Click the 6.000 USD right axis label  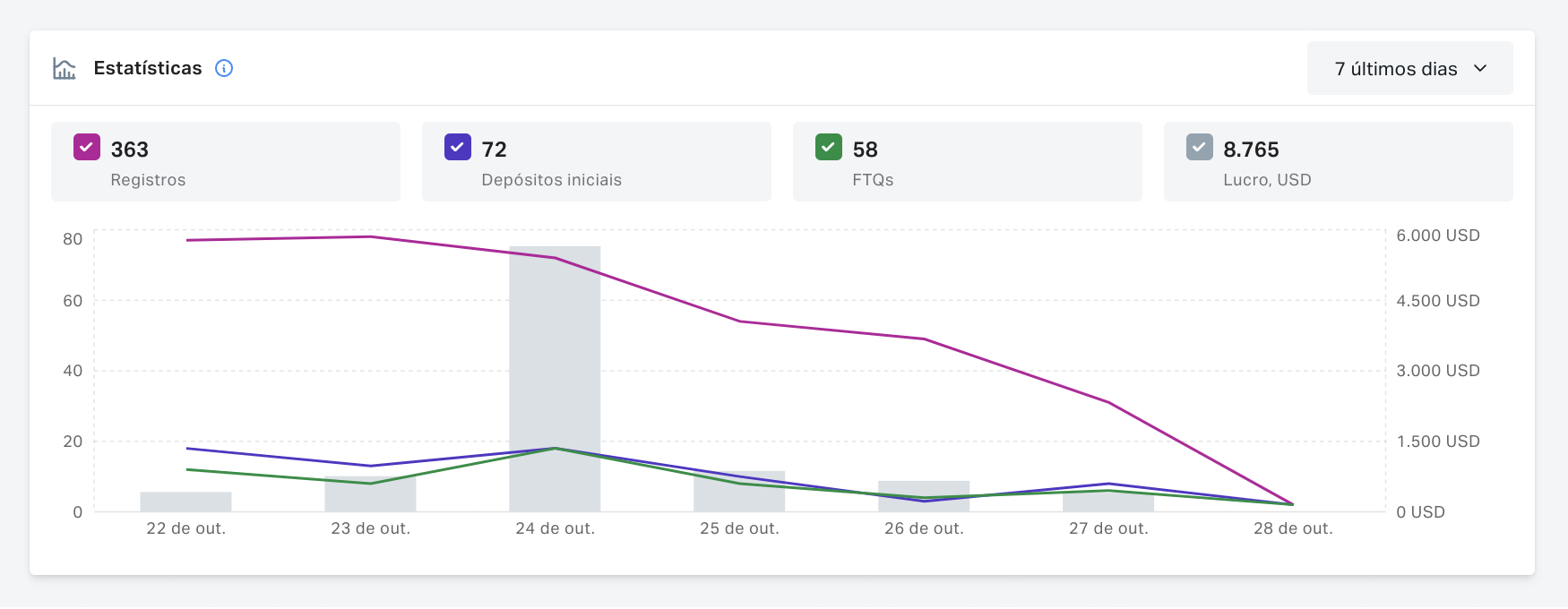point(1437,236)
